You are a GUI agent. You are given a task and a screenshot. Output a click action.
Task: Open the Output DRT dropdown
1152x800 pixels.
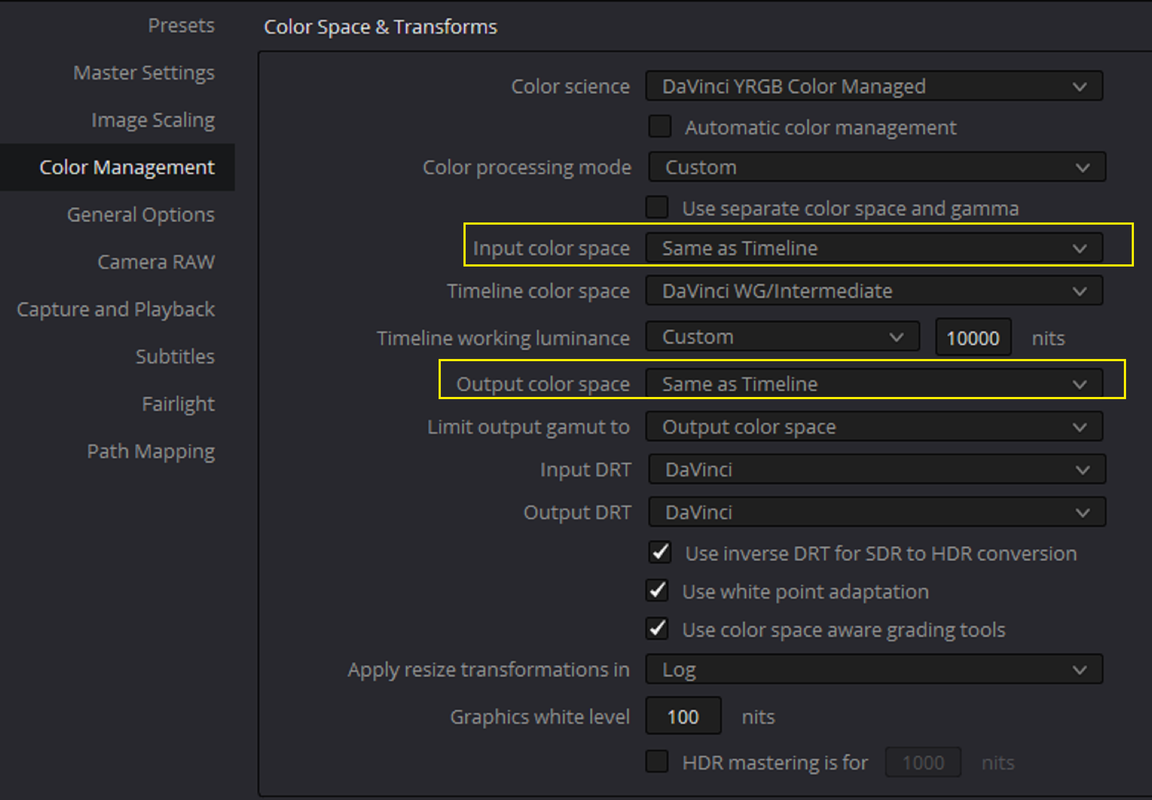coord(876,511)
